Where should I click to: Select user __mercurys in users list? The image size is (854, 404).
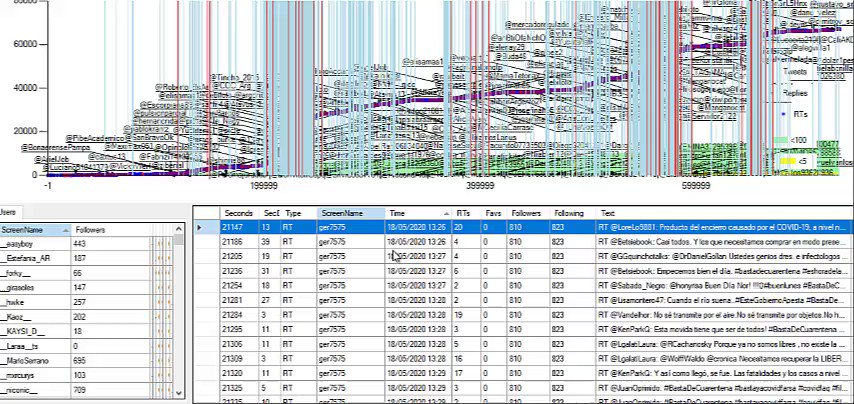coord(35,376)
